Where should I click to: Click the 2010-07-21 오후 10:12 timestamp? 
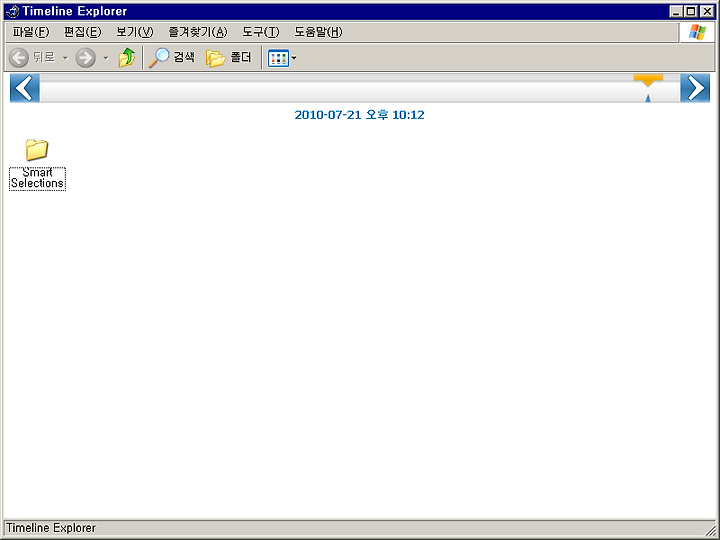(359, 115)
